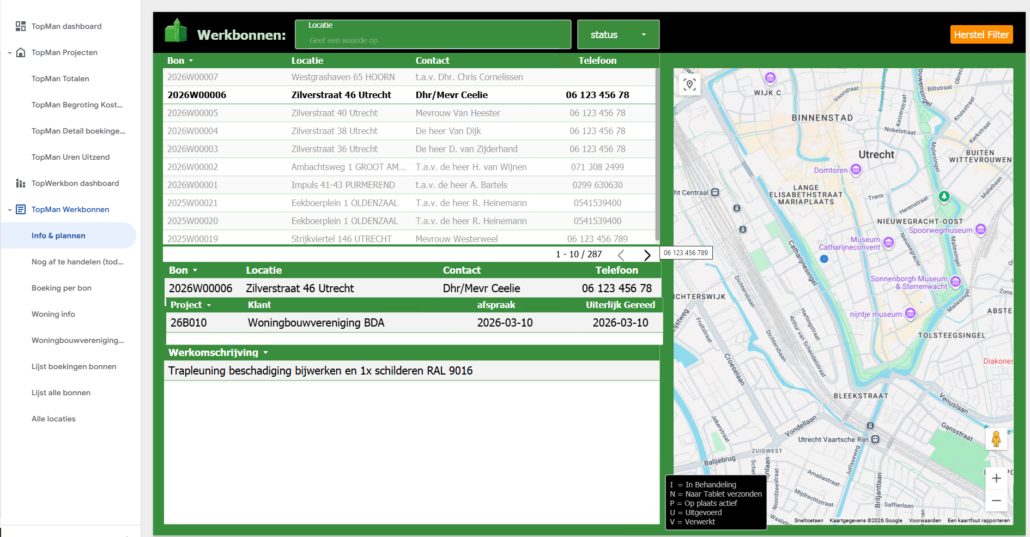Navigate to Boeking per bon page

[x=61, y=288]
